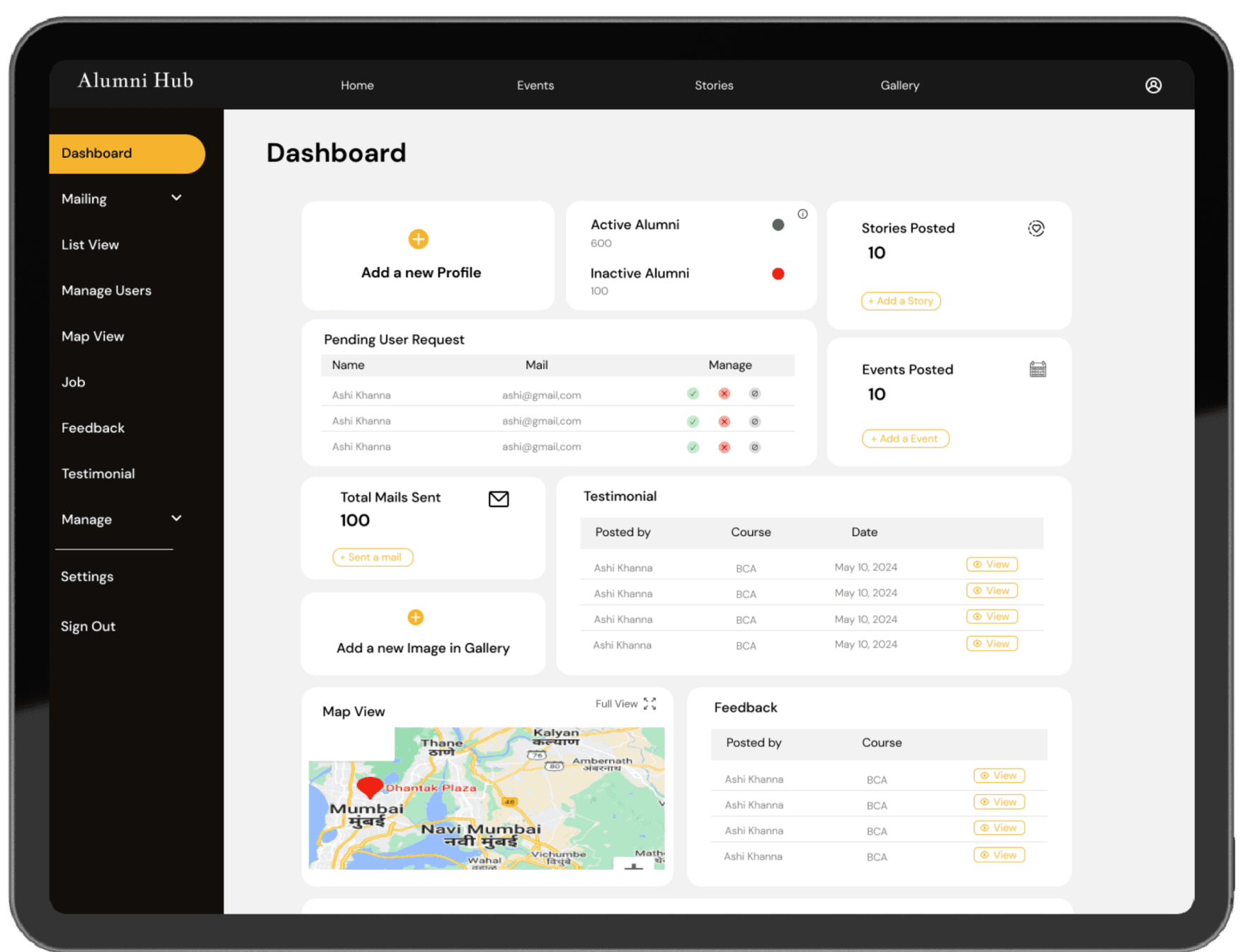Reject the second pending user request

click(x=724, y=421)
